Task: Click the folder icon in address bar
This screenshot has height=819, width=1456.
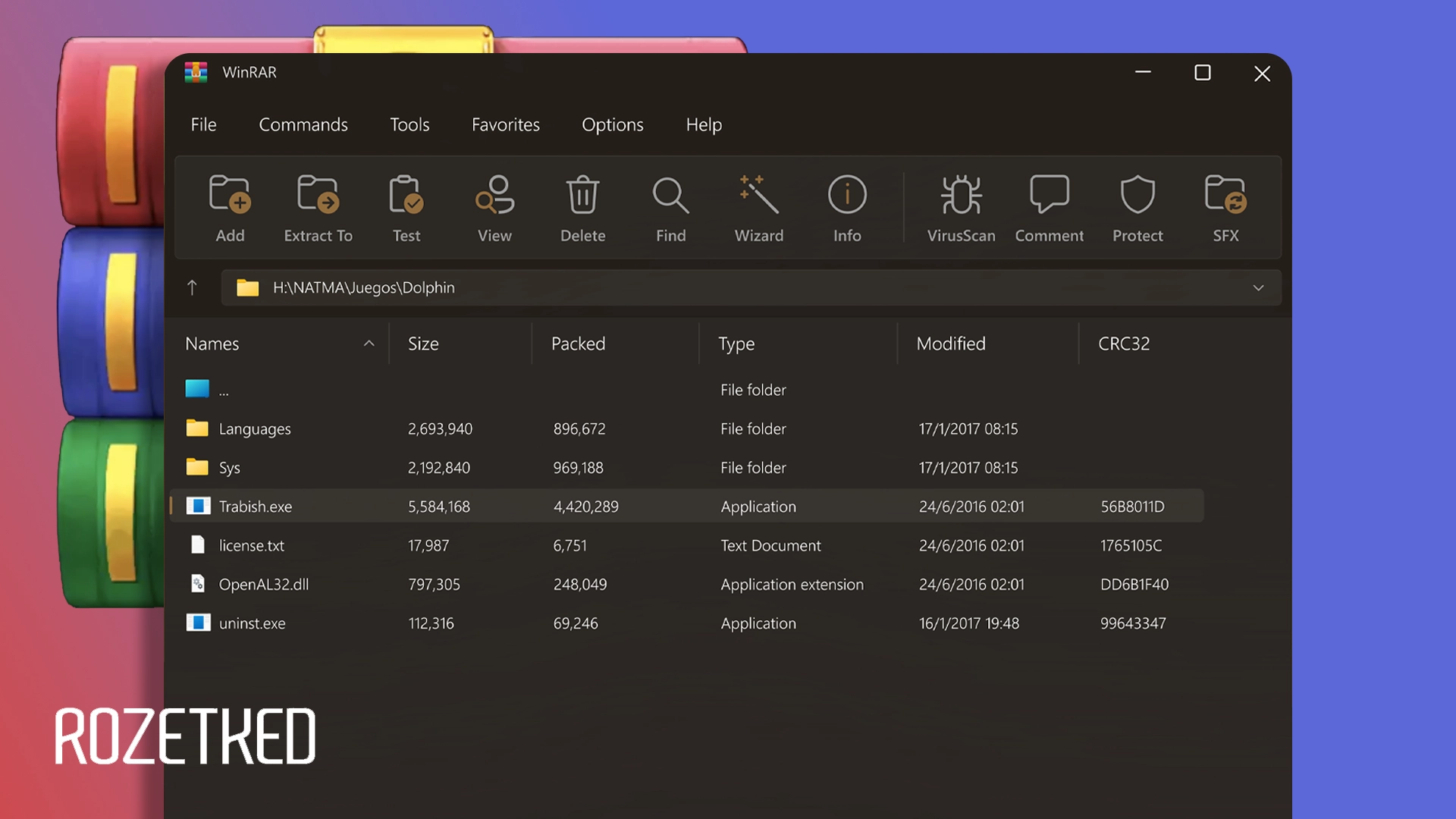Action: point(247,287)
